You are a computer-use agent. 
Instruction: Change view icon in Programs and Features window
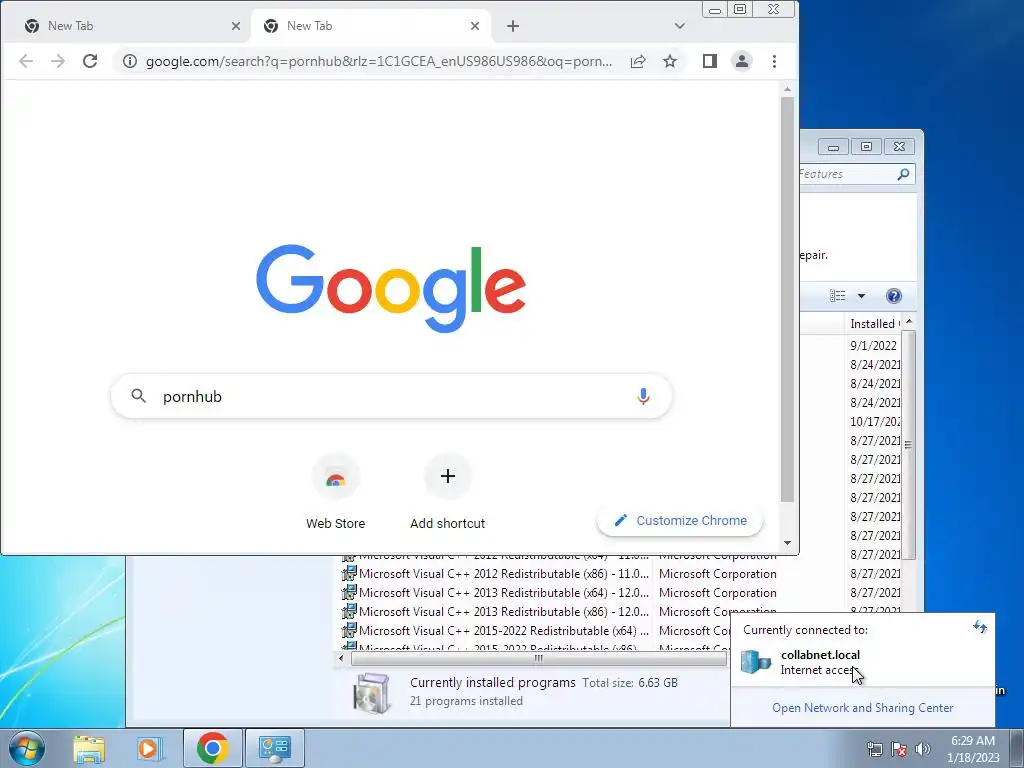[838, 296]
